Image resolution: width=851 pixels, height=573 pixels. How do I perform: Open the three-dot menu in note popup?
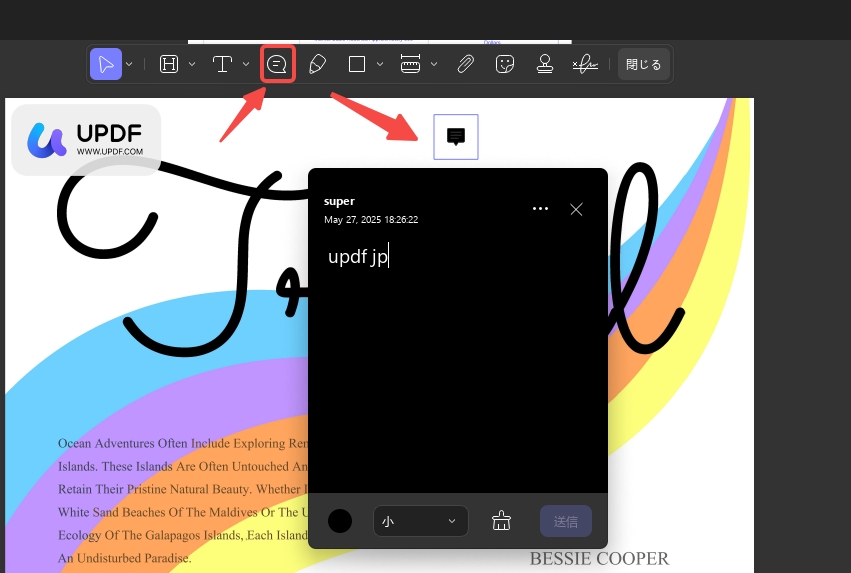pyautogui.click(x=540, y=209)
